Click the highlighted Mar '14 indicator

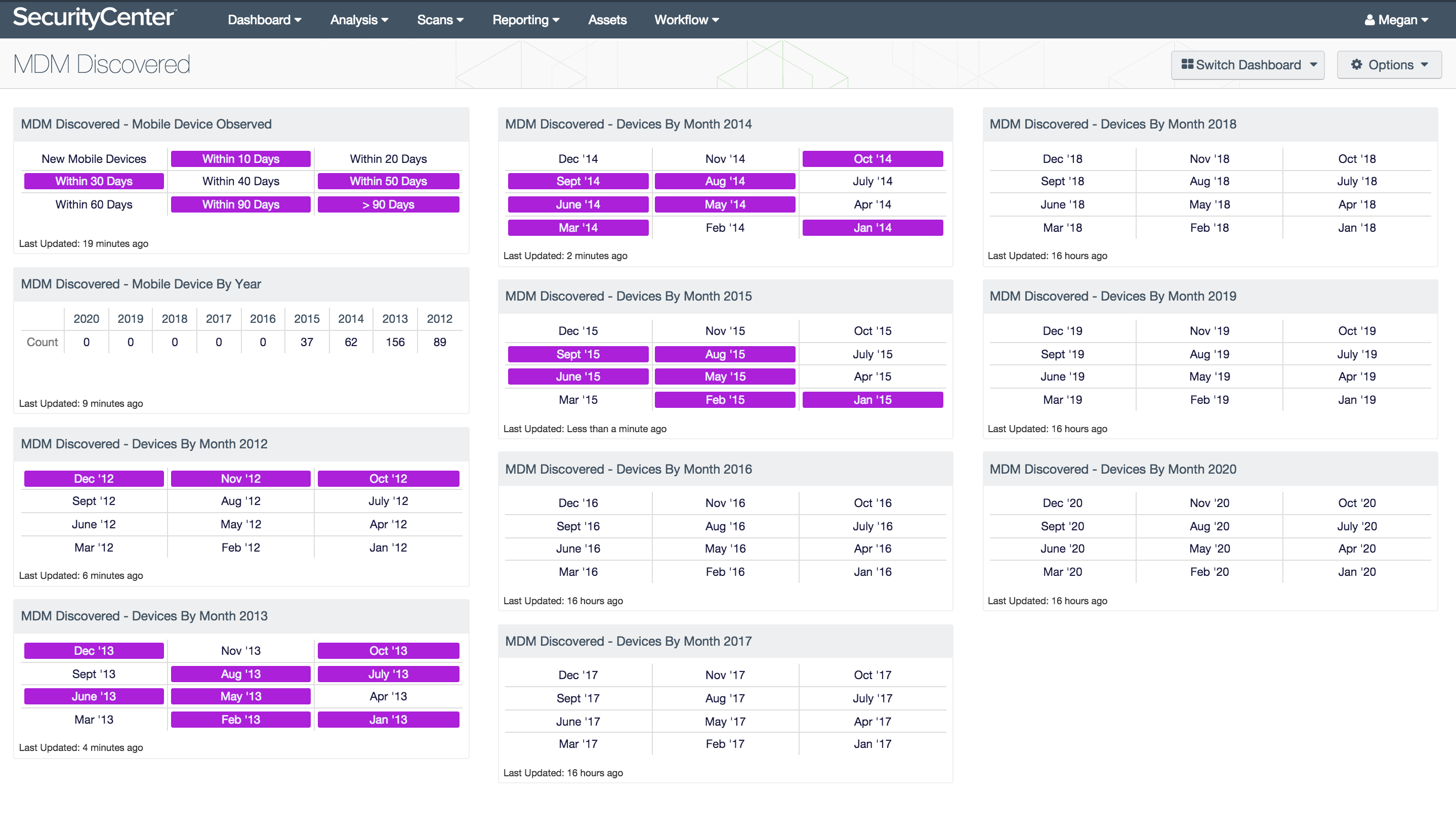[x=578, y=228]
